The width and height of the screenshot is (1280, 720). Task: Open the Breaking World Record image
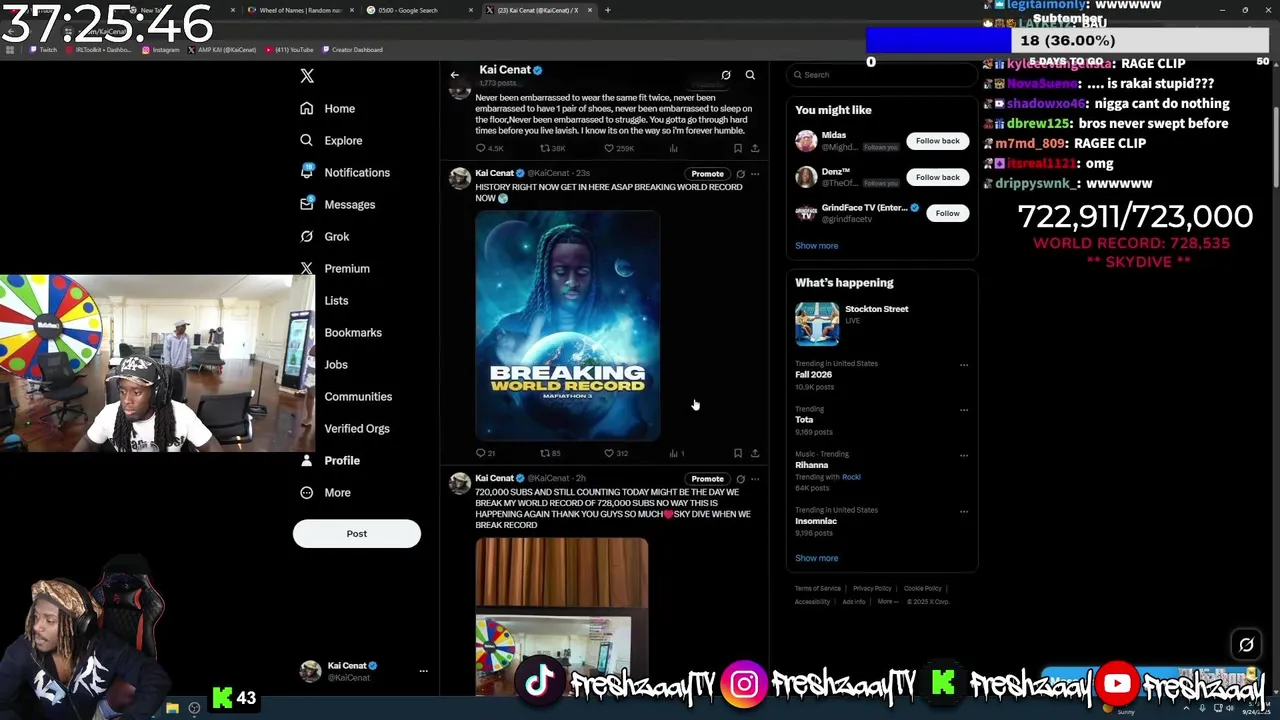pyautogui.click(x=568, y=326)
